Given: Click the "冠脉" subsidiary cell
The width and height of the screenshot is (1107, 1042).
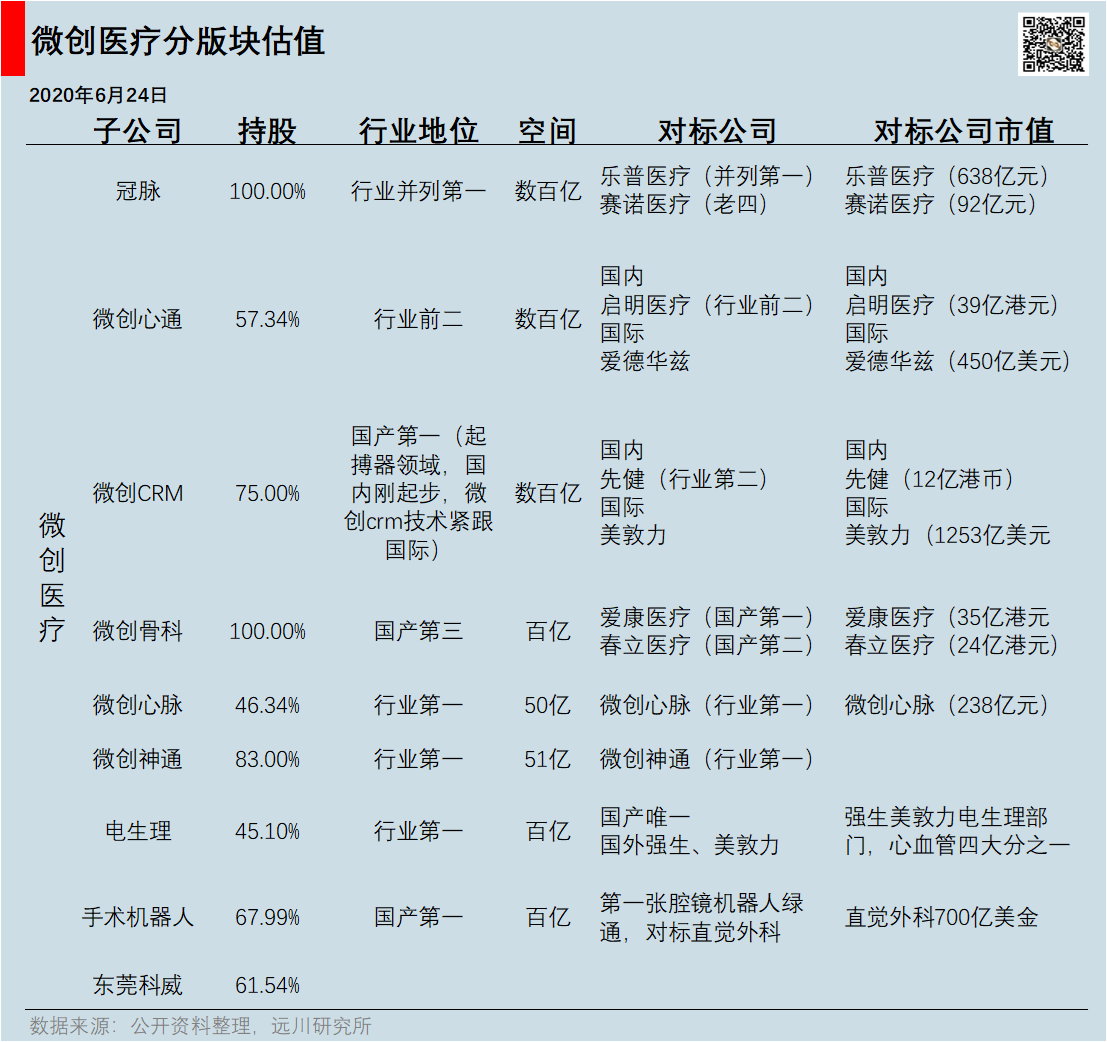Looking at the screenshot, I should [x=138, y=191].
